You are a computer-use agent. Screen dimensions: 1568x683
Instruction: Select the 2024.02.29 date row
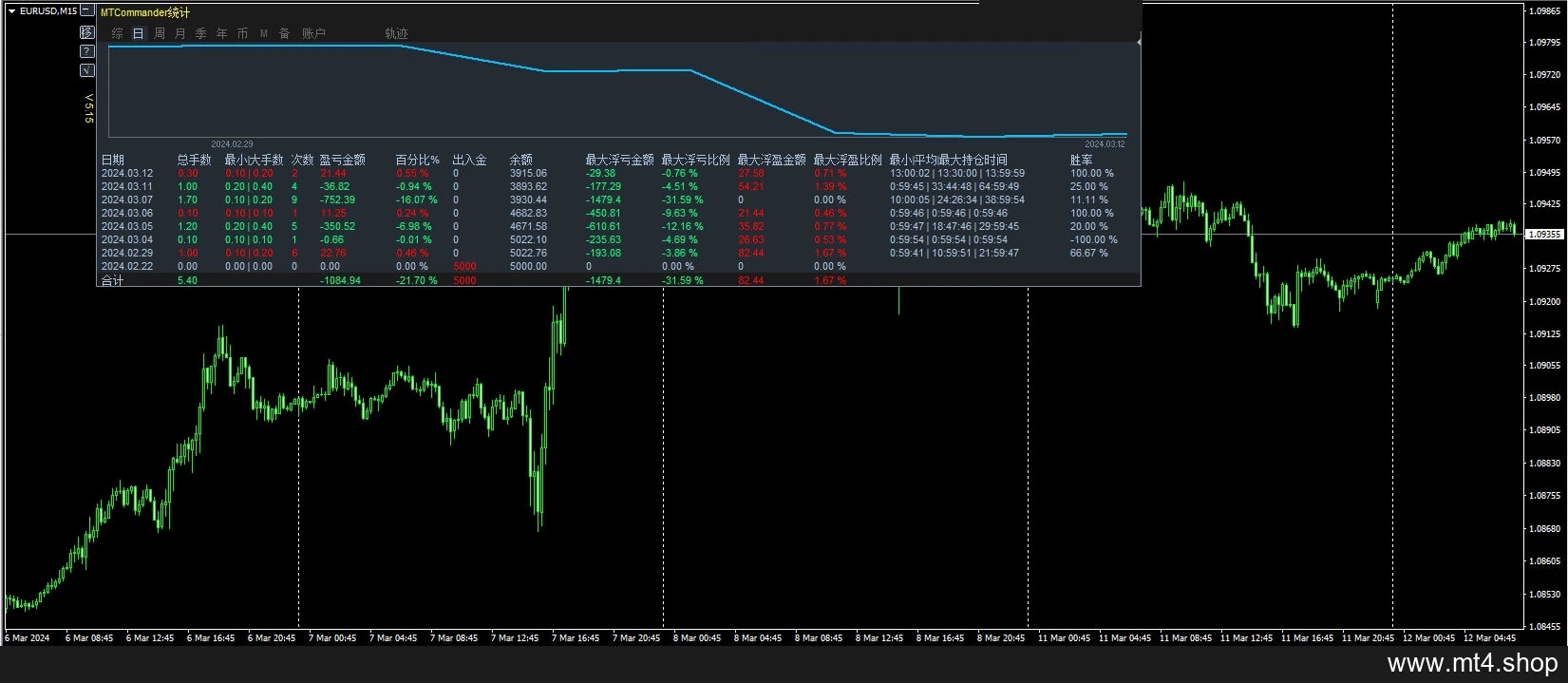coord(127,253)
